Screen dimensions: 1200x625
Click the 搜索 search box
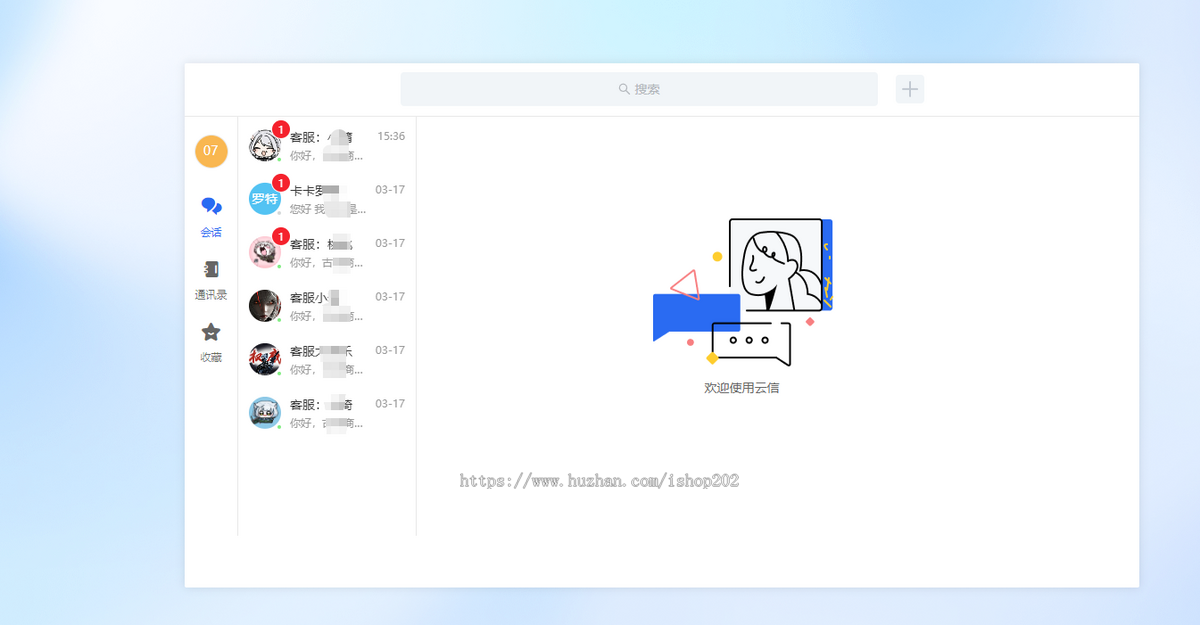[639, 89]
